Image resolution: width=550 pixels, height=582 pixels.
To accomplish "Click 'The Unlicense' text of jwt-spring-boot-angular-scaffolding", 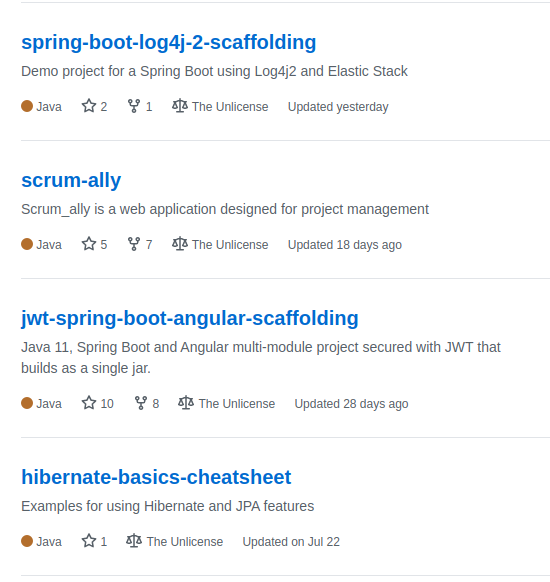I will (237, 404).
